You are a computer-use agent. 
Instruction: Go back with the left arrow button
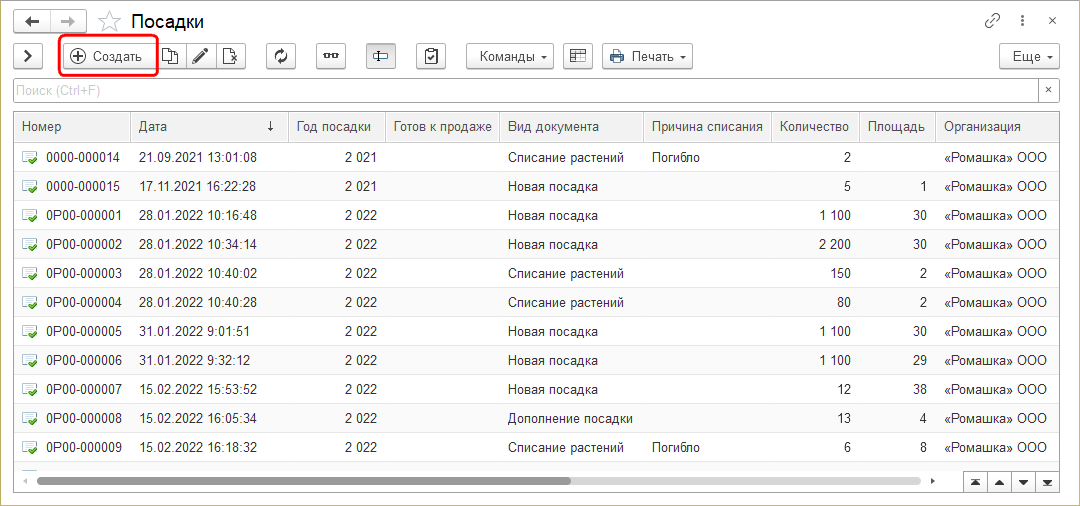click(32, 21)
